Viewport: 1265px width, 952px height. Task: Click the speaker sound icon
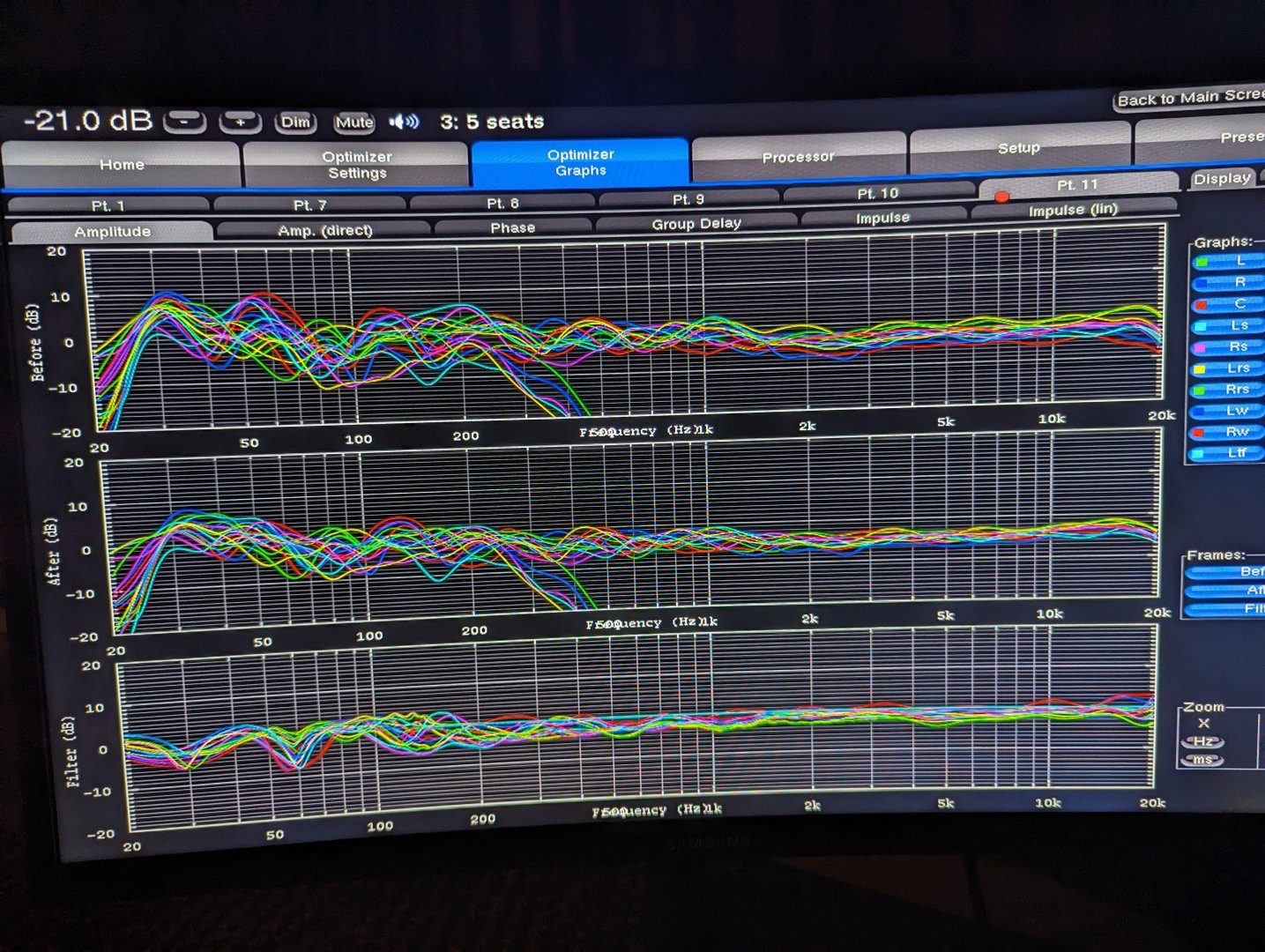pyautogui.click(x=405, y=122)
